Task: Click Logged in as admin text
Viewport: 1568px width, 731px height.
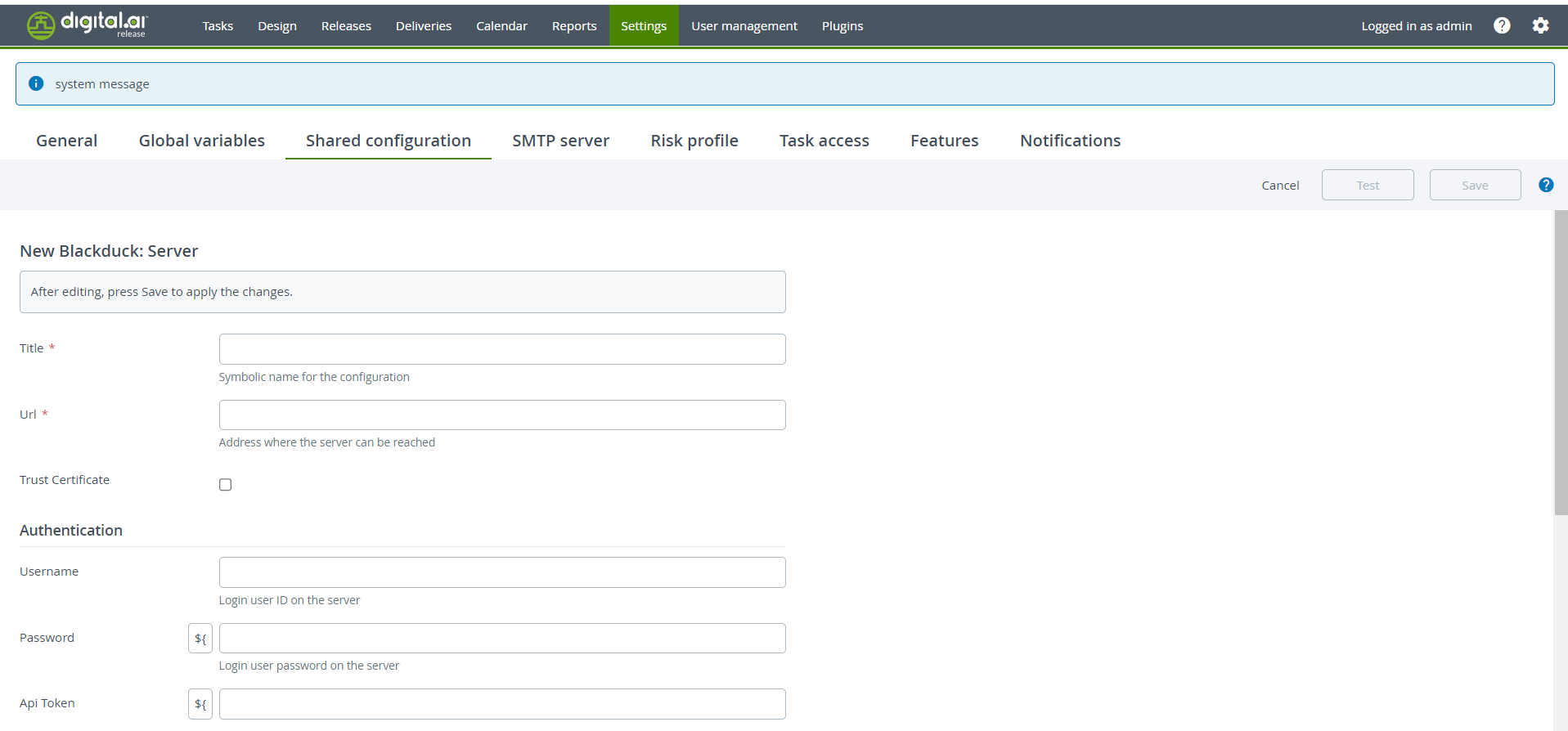Action: tap(1417, 26)
